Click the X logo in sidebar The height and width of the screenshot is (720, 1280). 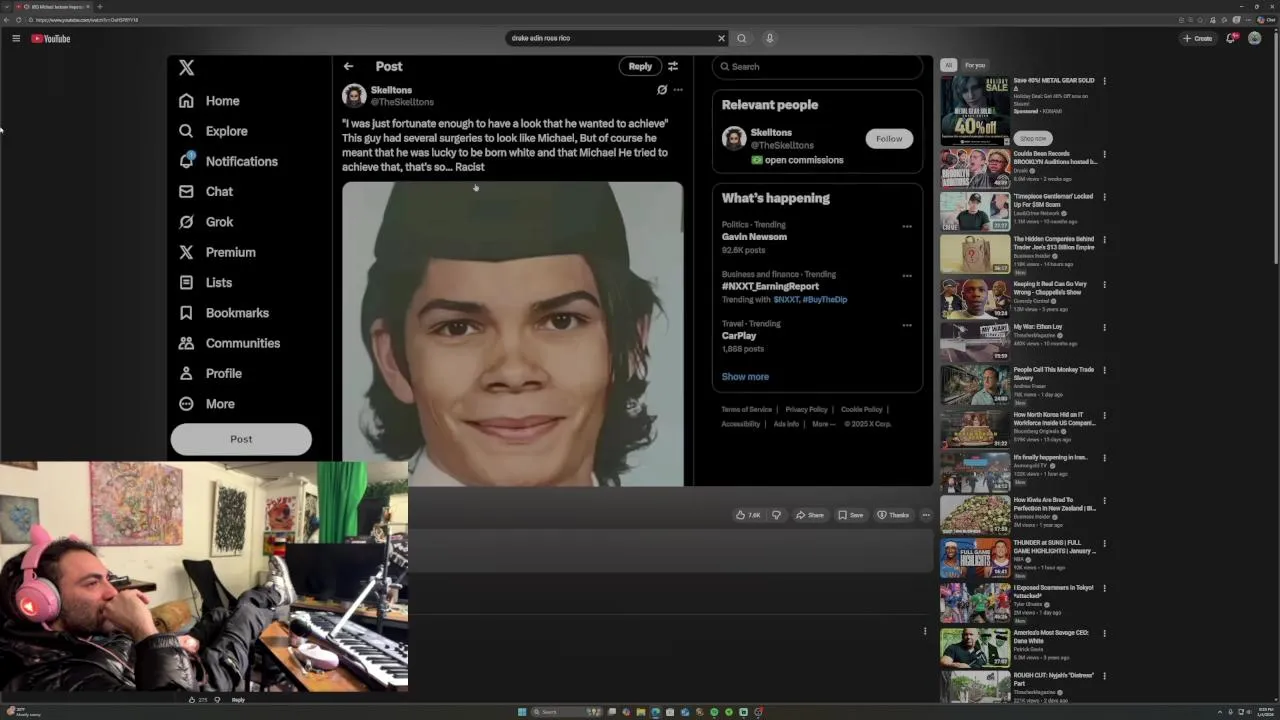[x=186, y=67]
